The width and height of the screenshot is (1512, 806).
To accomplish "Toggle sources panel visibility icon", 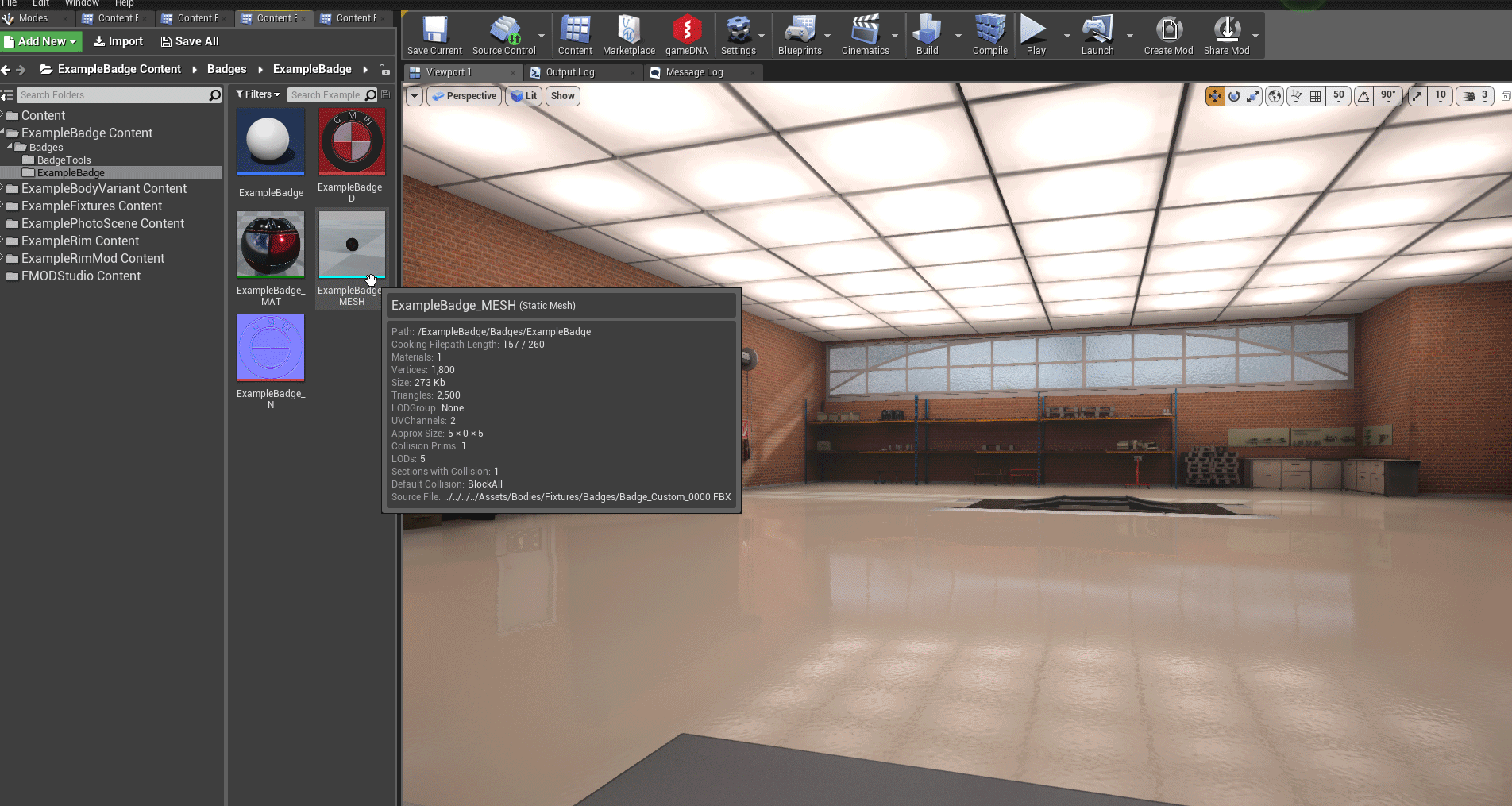I will pos(6,95).
